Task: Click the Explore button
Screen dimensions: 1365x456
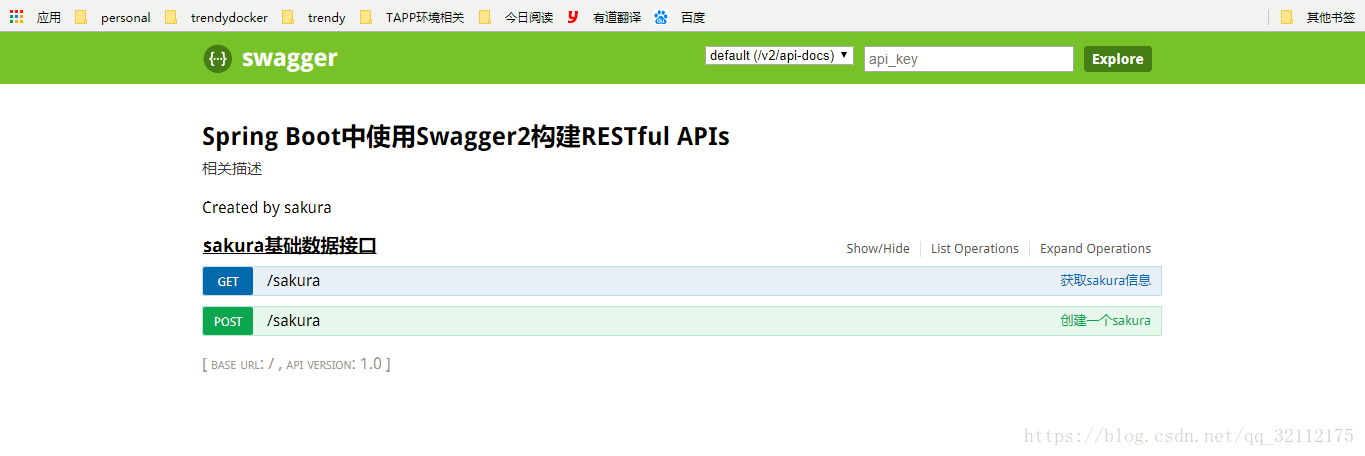Action: coord(1117,59)
